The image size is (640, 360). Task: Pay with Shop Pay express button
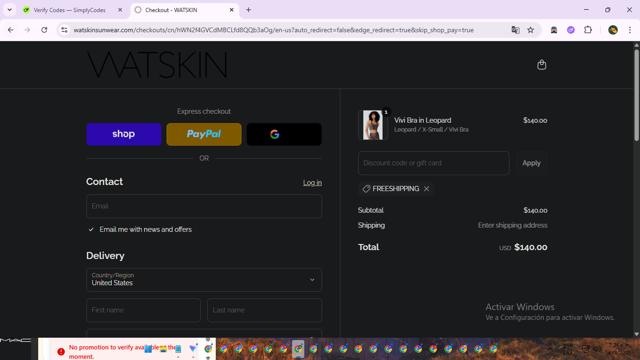pos(124,134)
